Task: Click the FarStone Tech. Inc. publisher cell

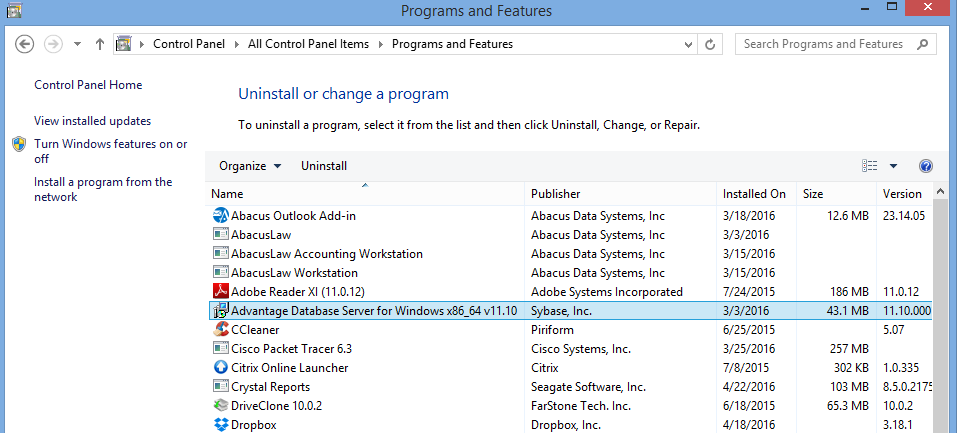Action: coord(581,406)
